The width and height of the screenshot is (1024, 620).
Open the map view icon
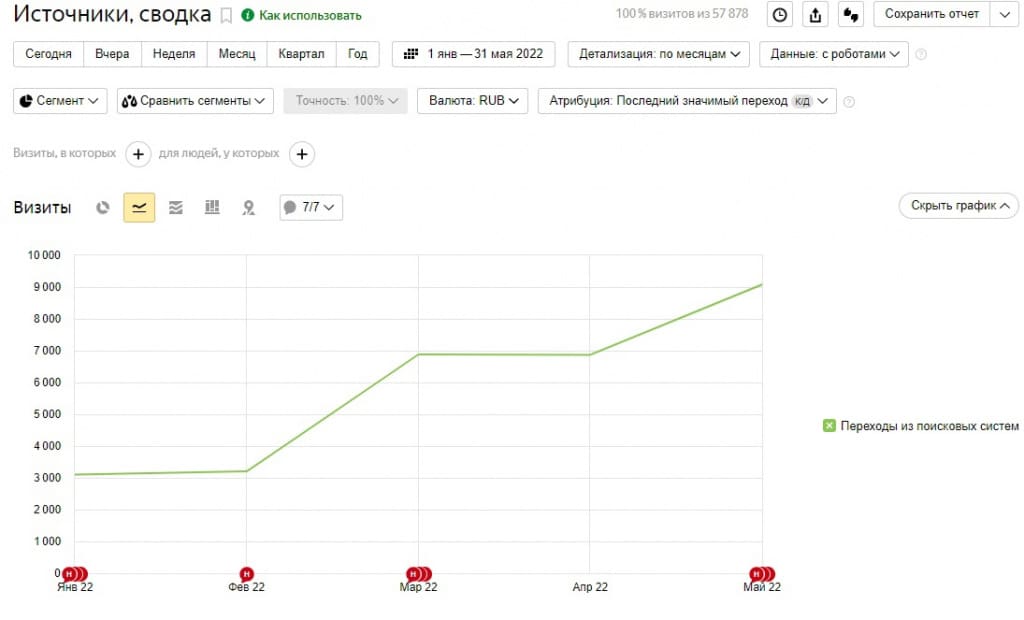249,208
